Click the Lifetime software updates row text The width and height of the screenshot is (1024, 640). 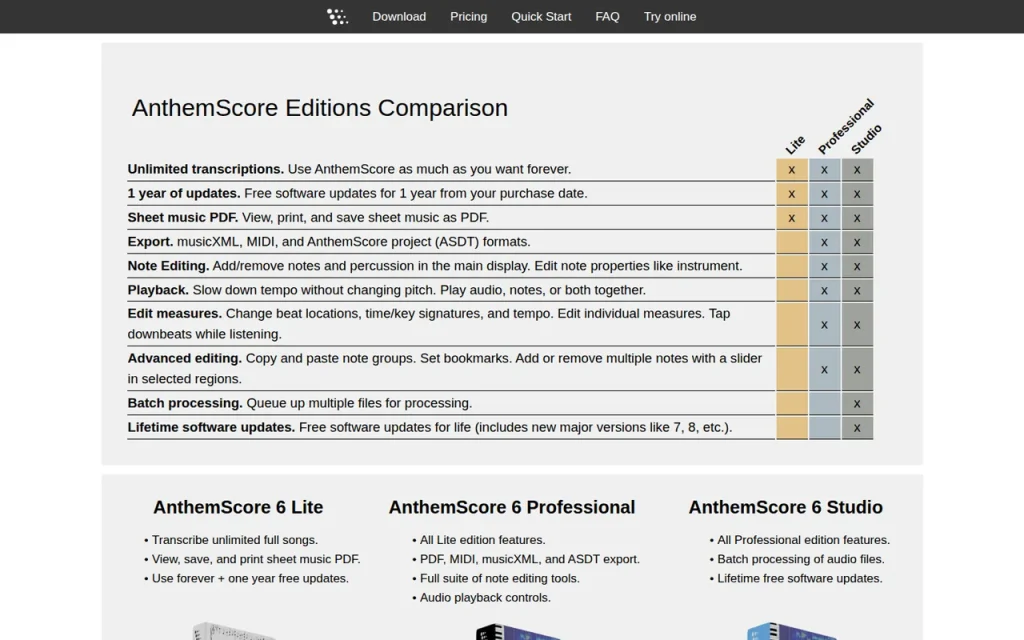[430, 427]
